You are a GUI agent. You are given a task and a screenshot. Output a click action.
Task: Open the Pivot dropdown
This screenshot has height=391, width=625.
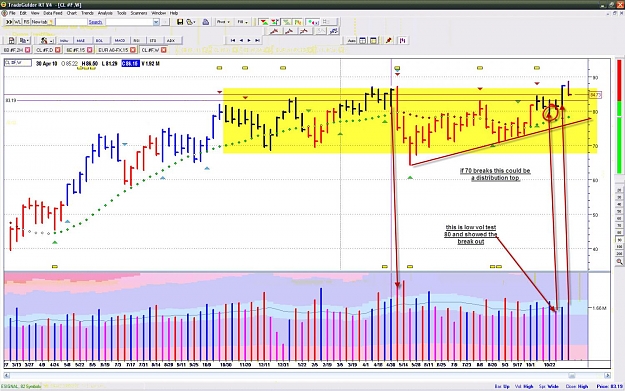(223, 22)
